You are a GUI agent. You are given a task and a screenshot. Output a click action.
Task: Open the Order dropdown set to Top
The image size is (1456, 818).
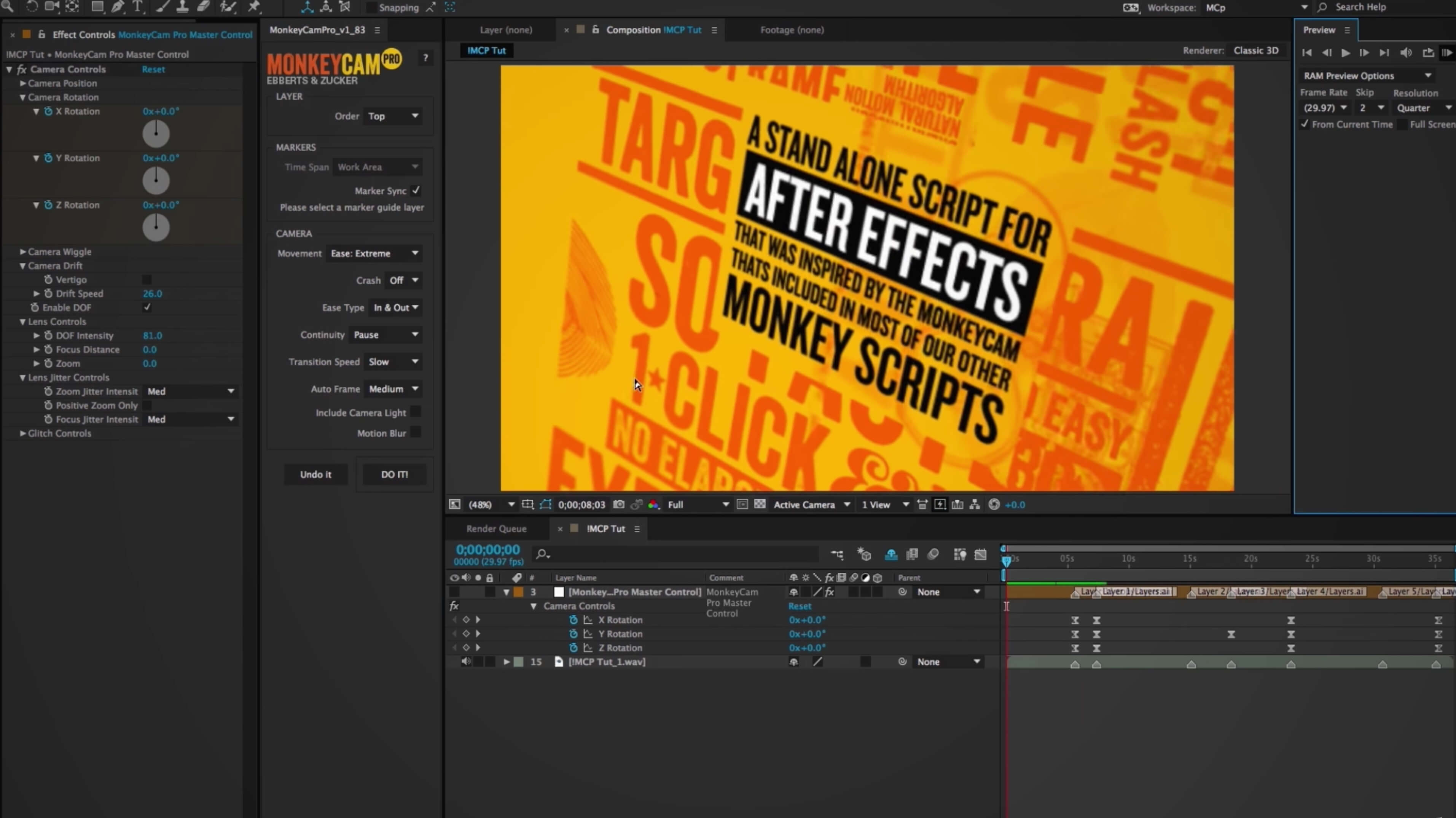click(393, 116)
